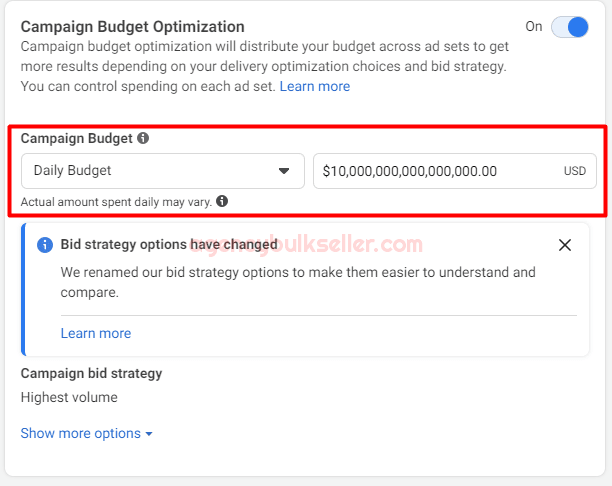Open the Daily Budget dropdown
The image size is (612, 486).
pos(162,171)
